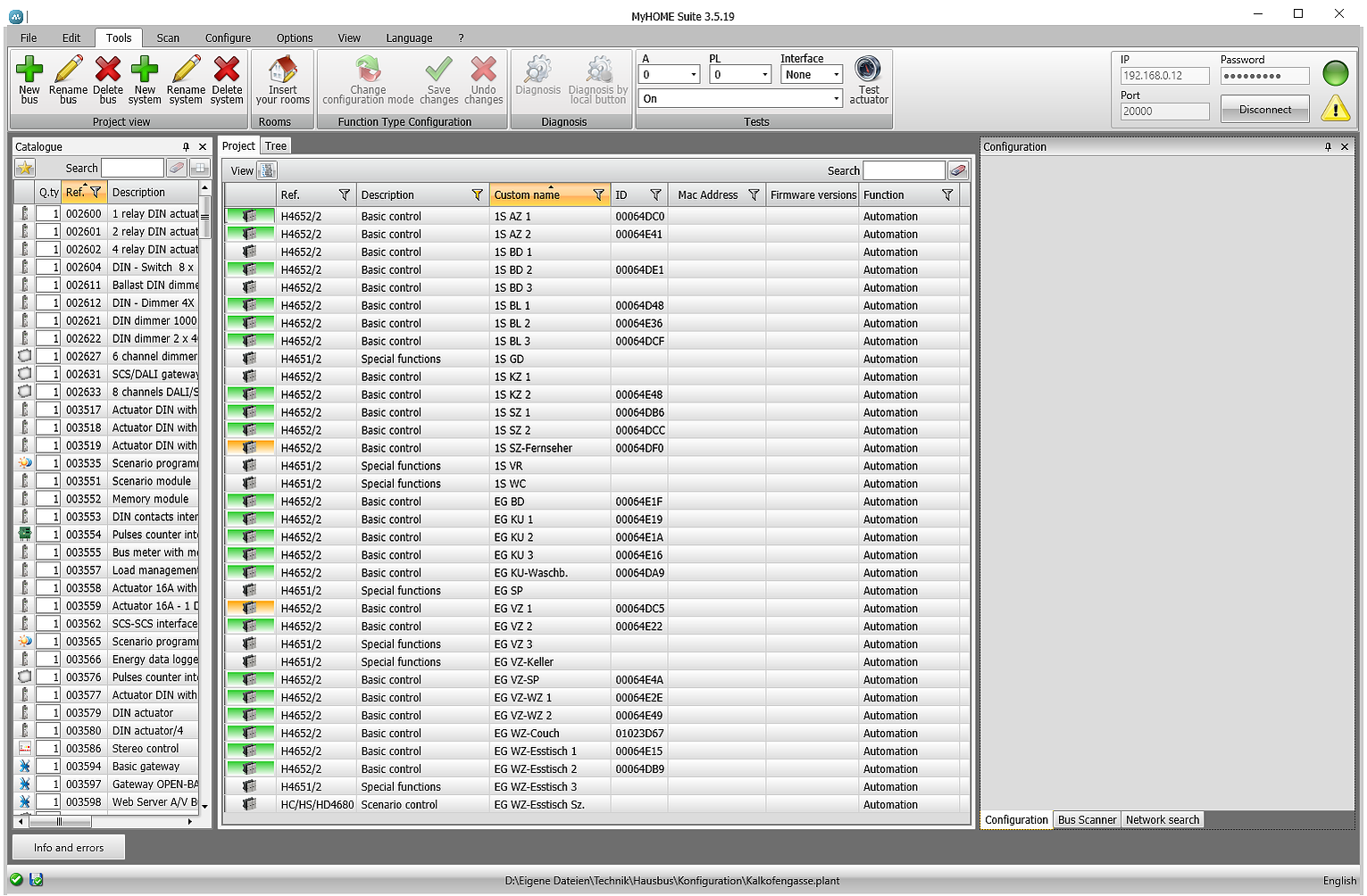Open the Options menu
The height and width of the screenshot is (896, 1367).
pyautogui.click(x=295, y=38)
